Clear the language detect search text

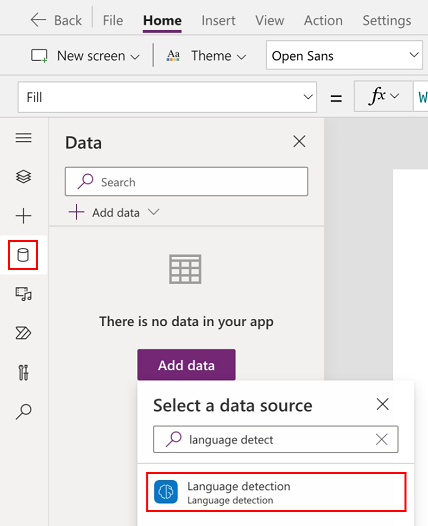(x=381, y=439)
